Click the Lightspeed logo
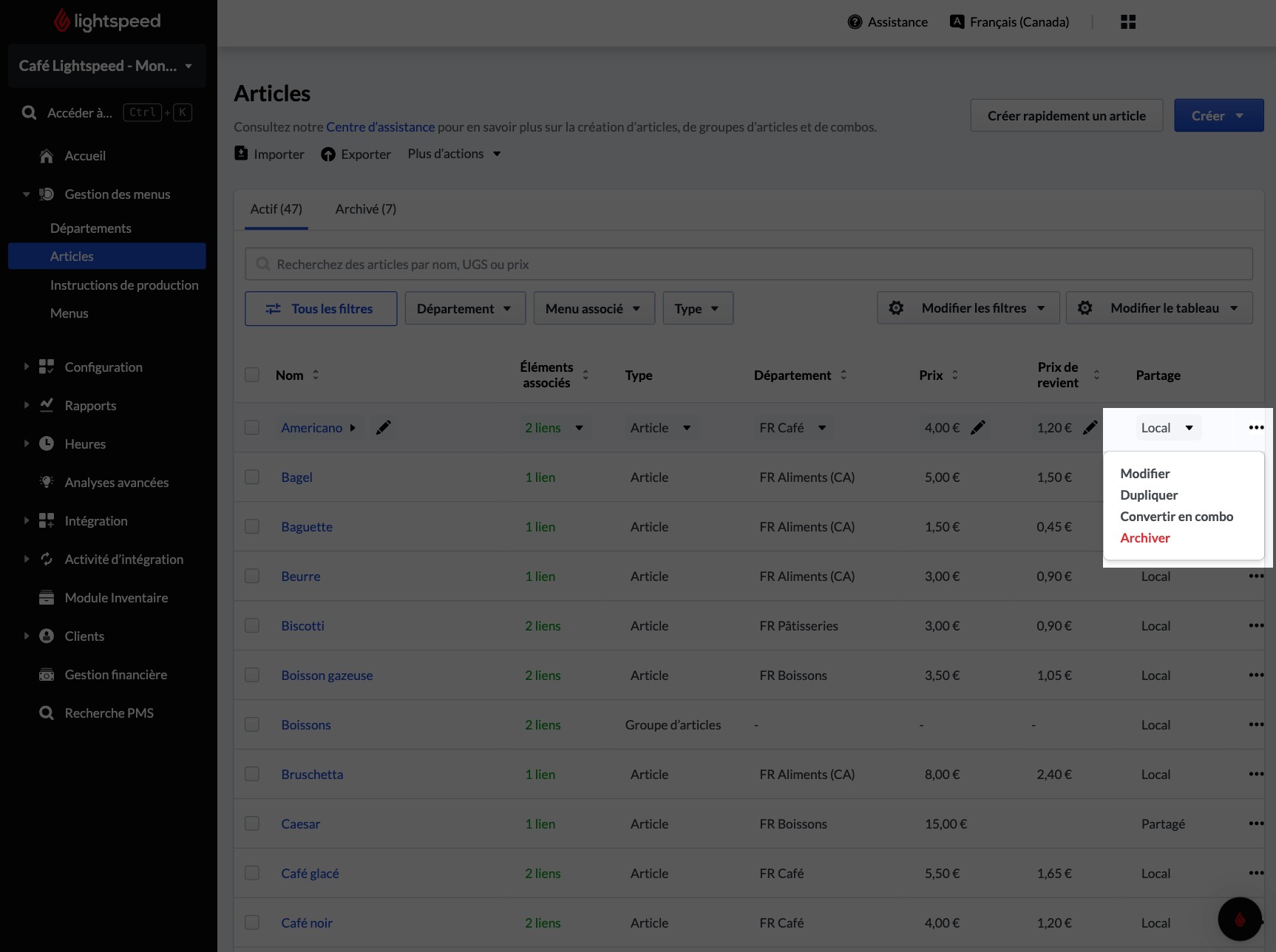 (107, 21)
